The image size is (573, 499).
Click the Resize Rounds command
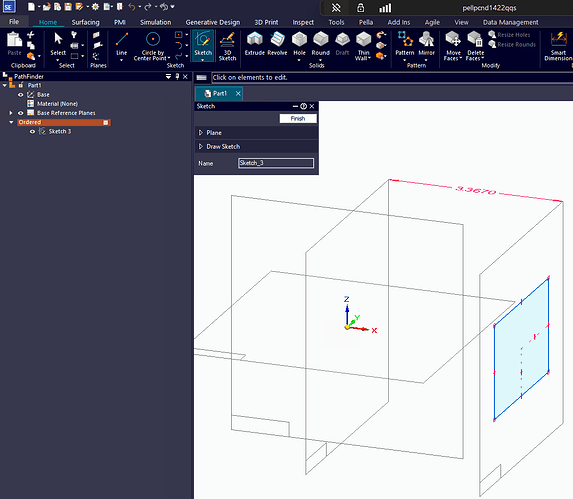pos(512,45)
